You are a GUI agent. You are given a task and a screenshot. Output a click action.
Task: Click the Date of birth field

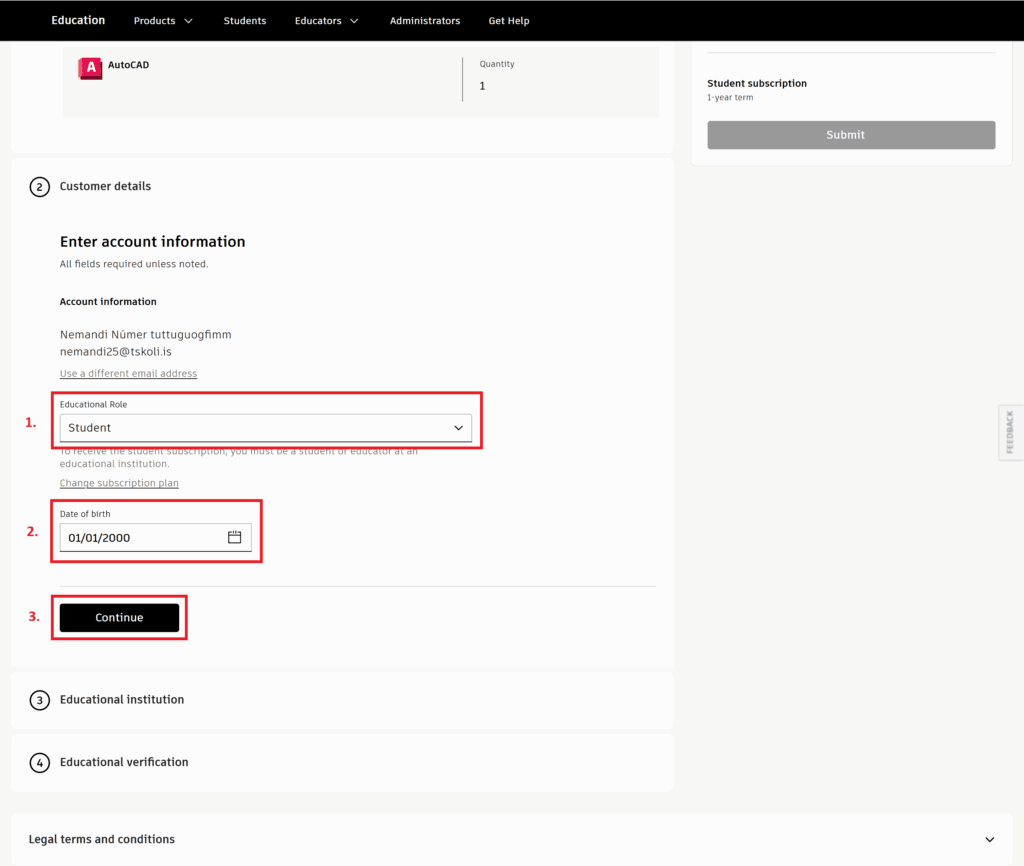point(140,538)
